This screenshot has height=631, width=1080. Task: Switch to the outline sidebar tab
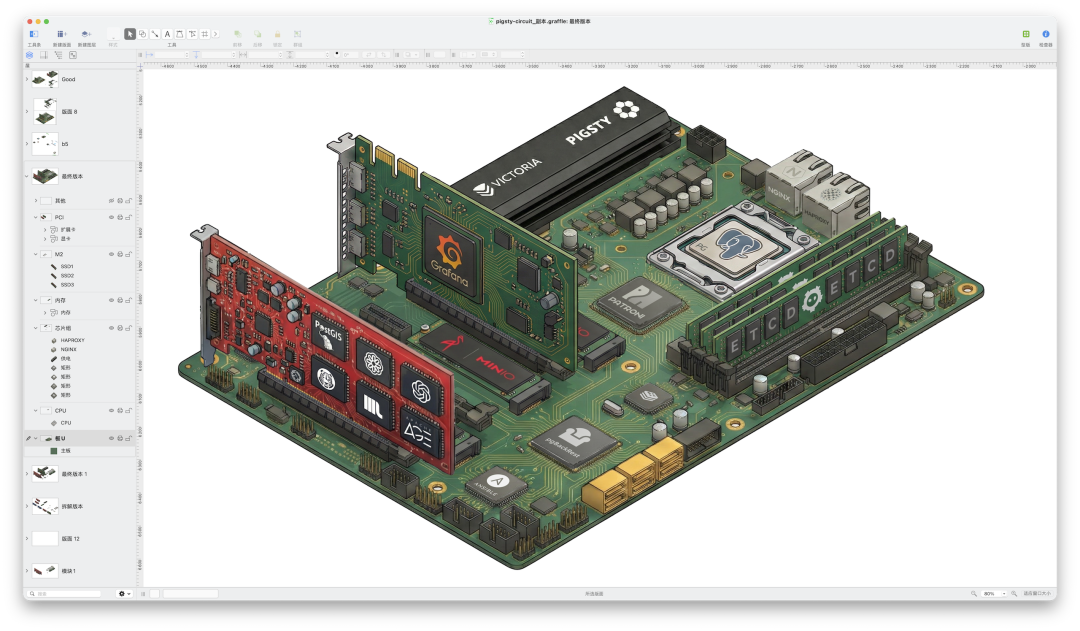coord(59,55)
